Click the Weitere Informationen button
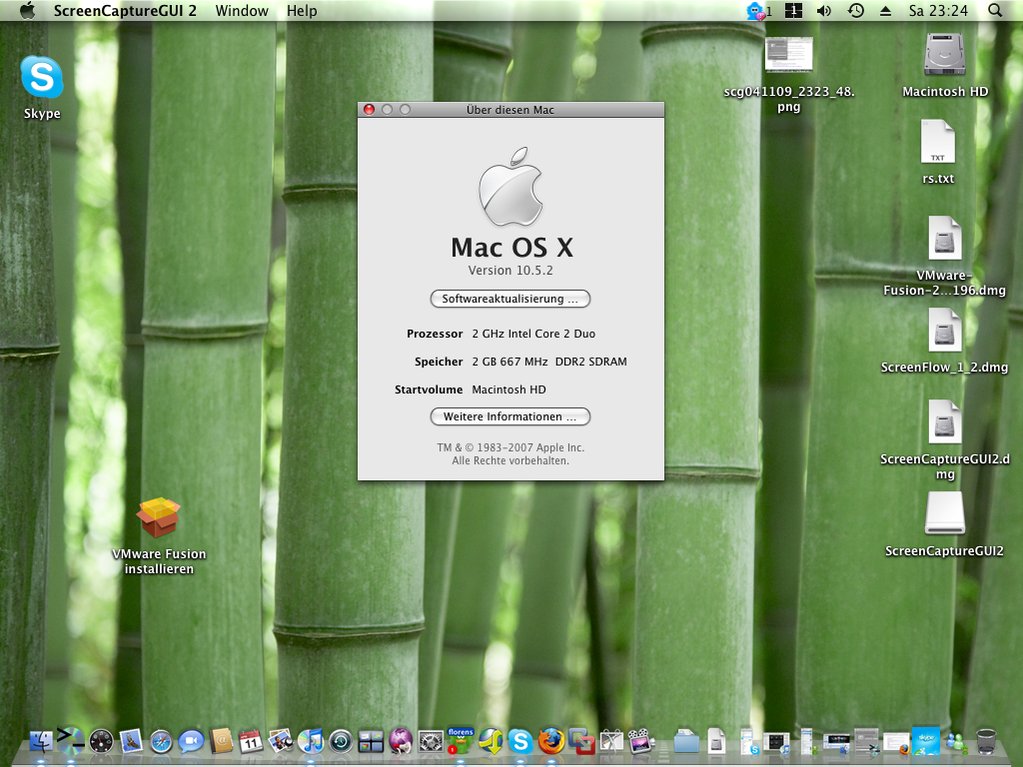 pos(510,416)
